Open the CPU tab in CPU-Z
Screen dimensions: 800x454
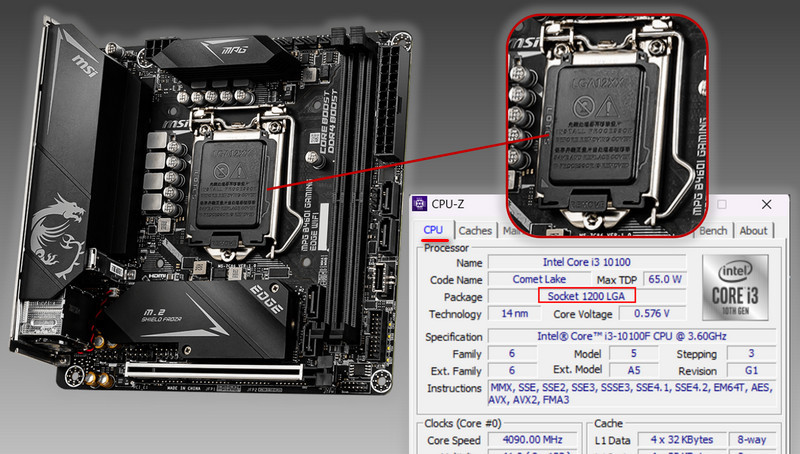[x=433, y=230]
